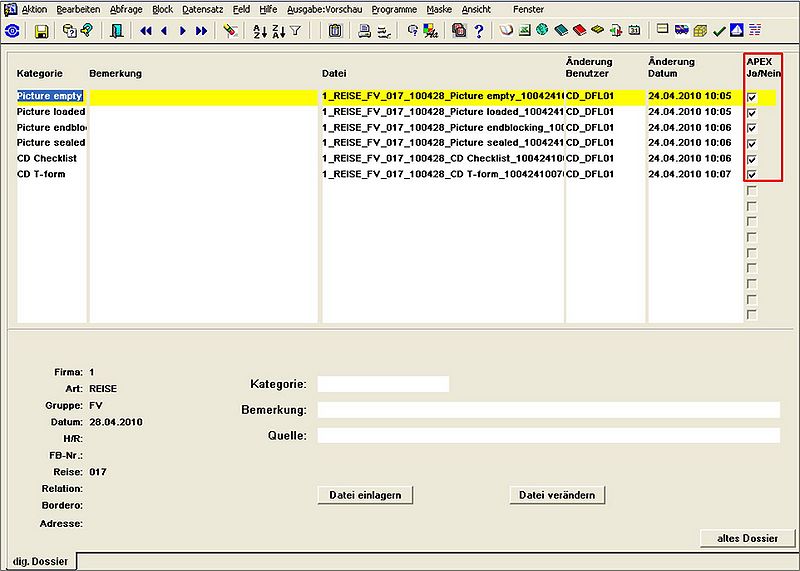Image resolution: width=800 pixels, height=571 pixels.
Task: Click the sailboat icon in toolbar
Action: [x=736, y=31]
